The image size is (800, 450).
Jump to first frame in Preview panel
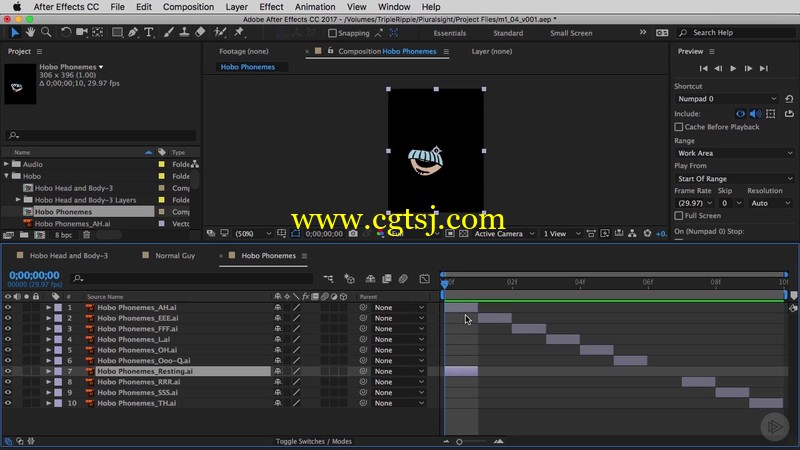click(703, 68)
